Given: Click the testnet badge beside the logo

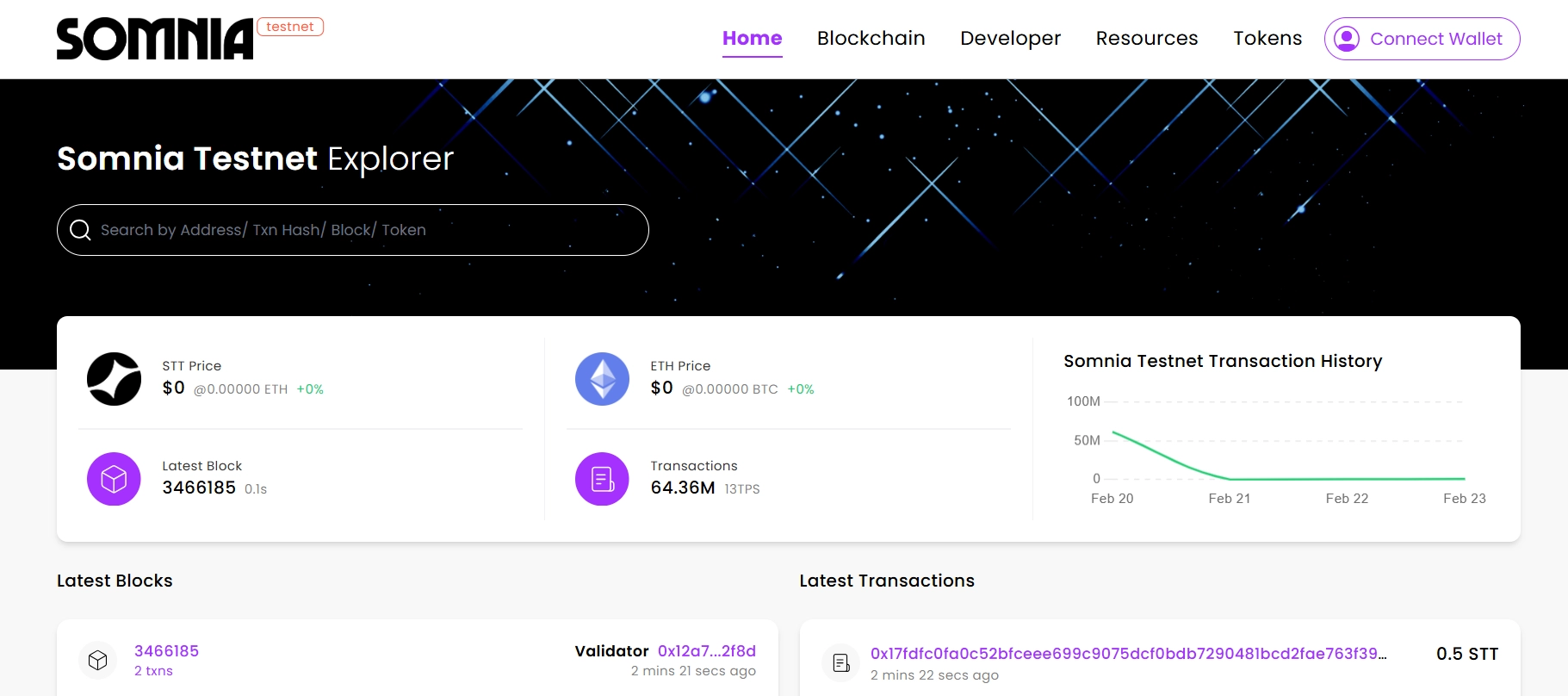Looking at the screenshot, I should pyautogui.click(x=290, y=26).
